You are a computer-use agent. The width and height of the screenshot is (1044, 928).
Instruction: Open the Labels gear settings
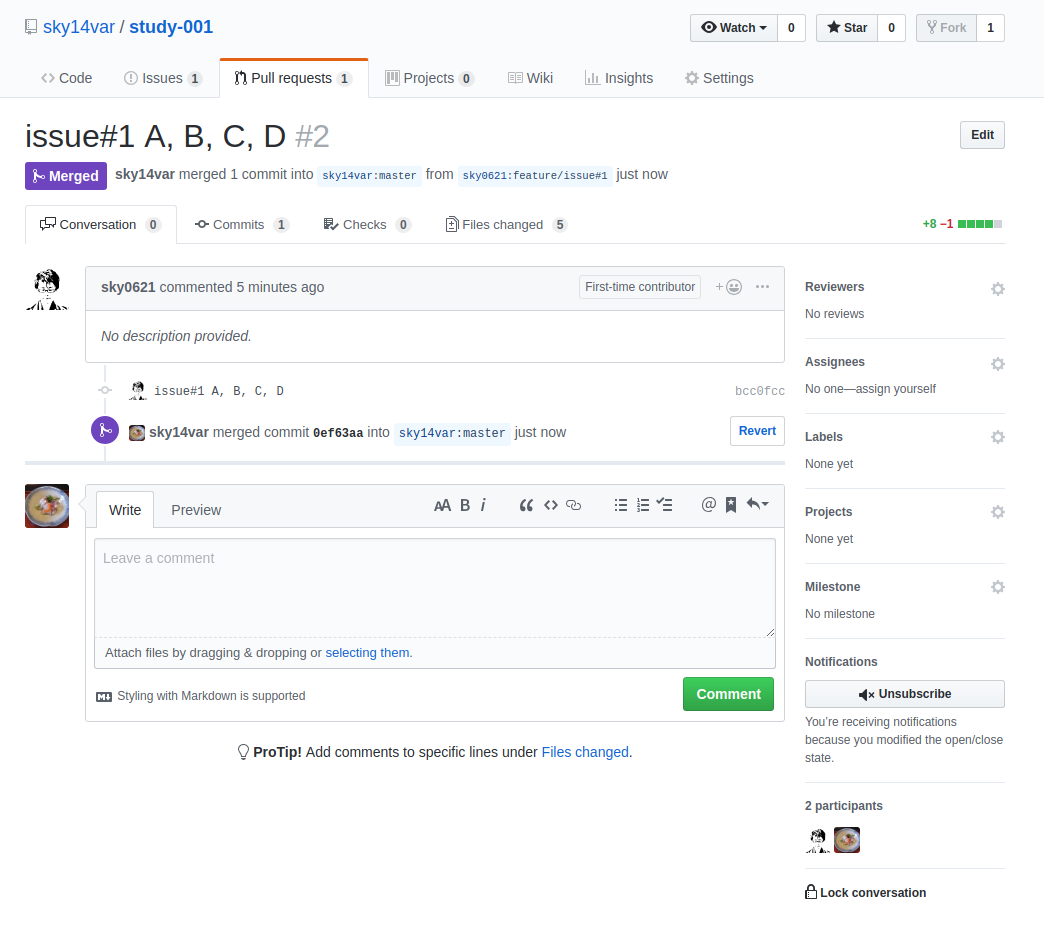pyautogui.click(x=997, y=437)
